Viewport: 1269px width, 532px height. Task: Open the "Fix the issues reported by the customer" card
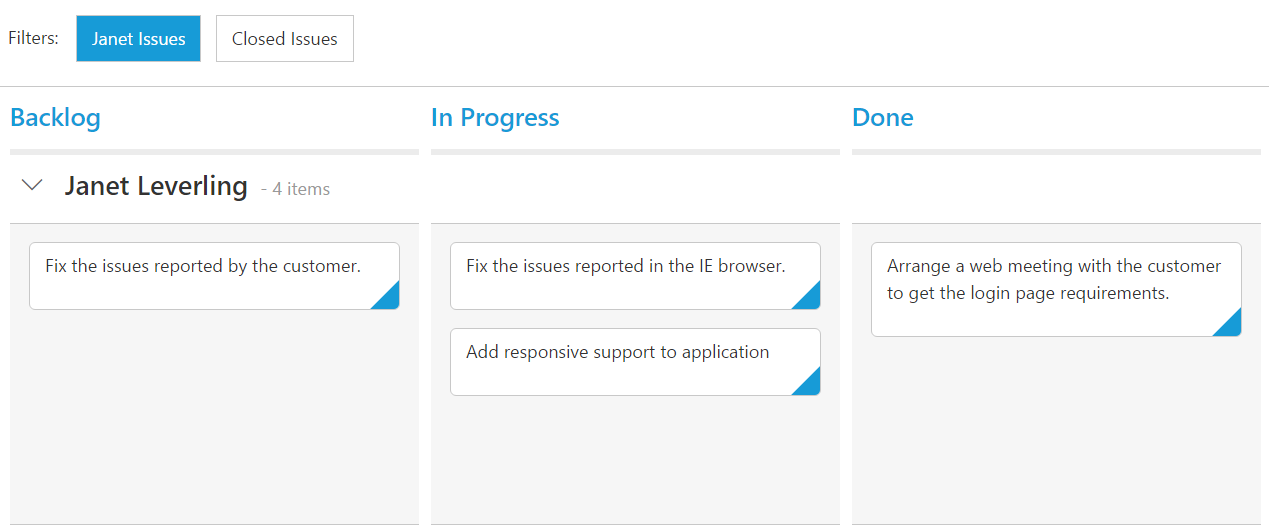[203, 267]
